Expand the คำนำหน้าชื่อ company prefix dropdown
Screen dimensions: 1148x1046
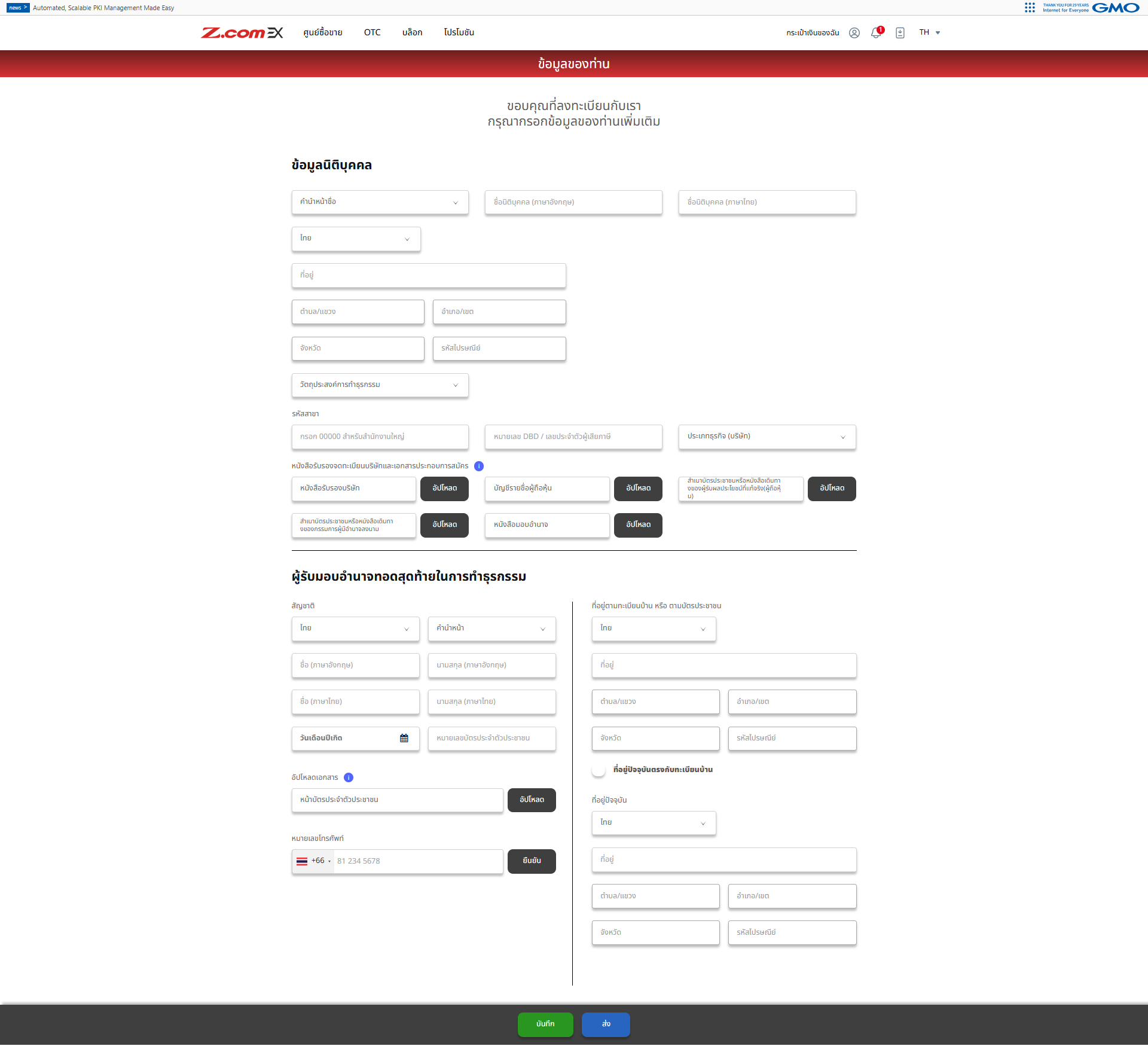click(x=380, y=202)
